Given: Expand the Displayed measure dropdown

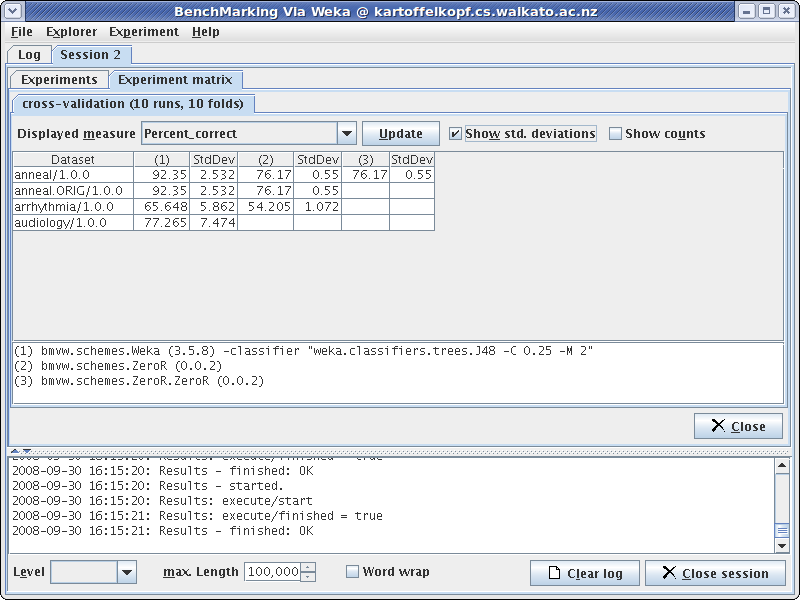Looking at the screenshot, I should [346, 134].
